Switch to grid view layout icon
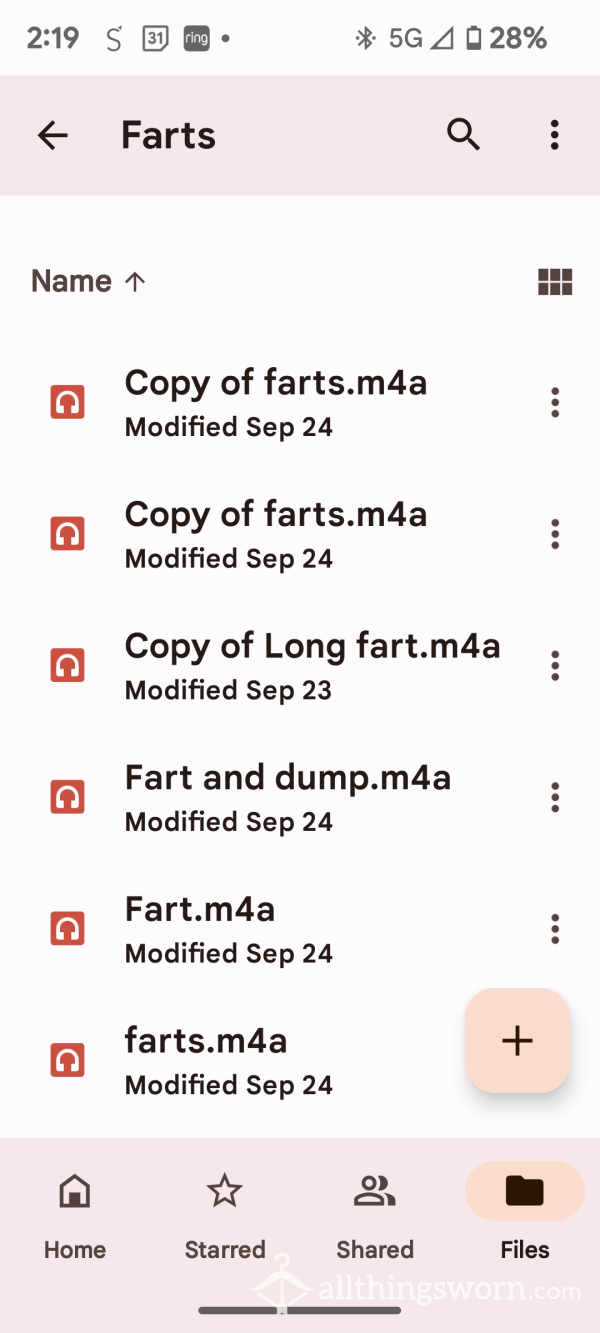Screen dimensions: 600x1333 pyautogui.click(x=555, y=282)
